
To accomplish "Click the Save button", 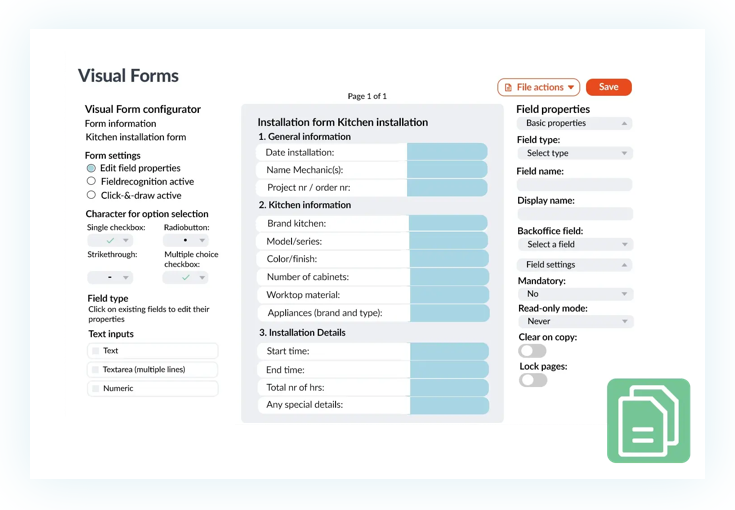I will point(608,88).
